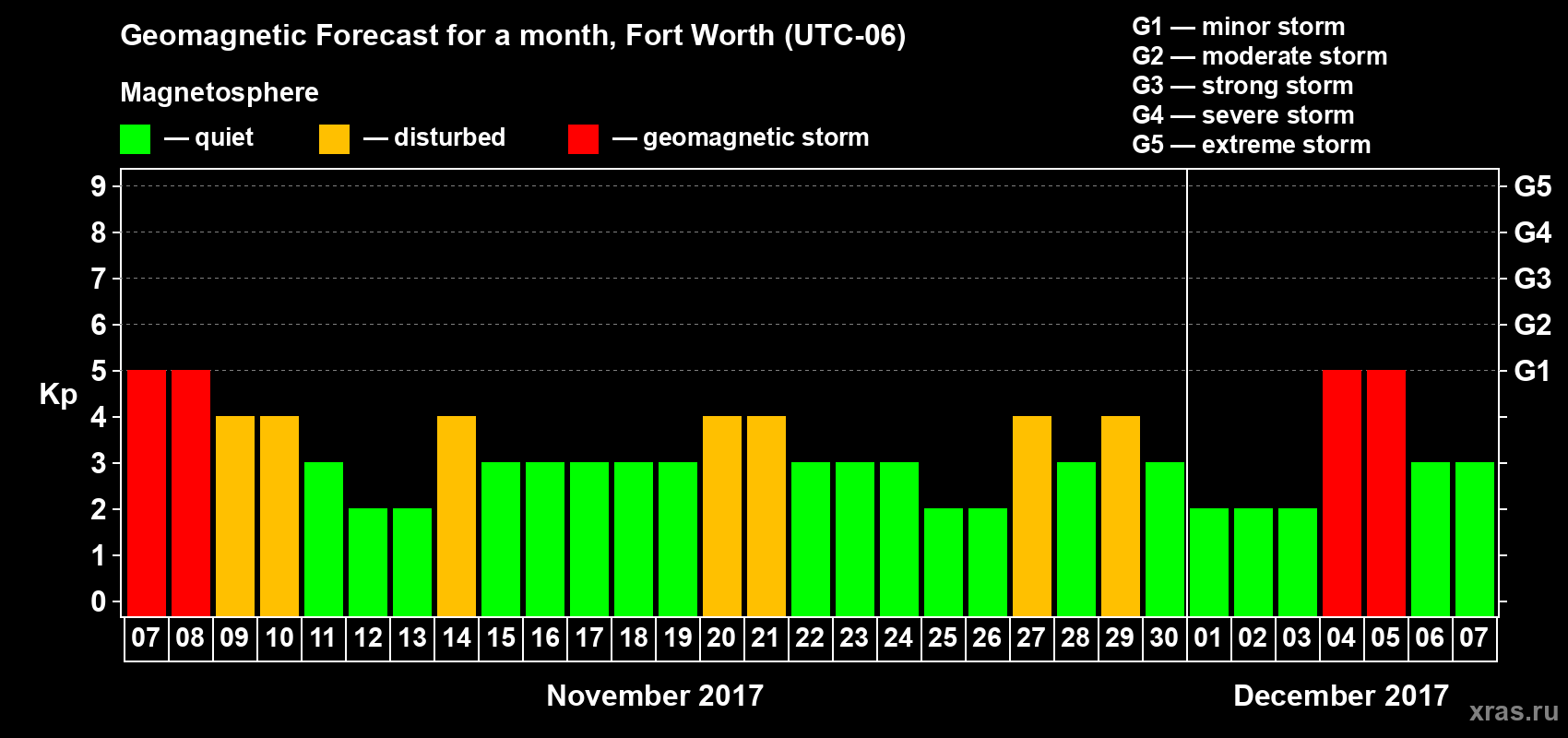
Task: Click the G3 right axis label
Action: point(1532,279)
